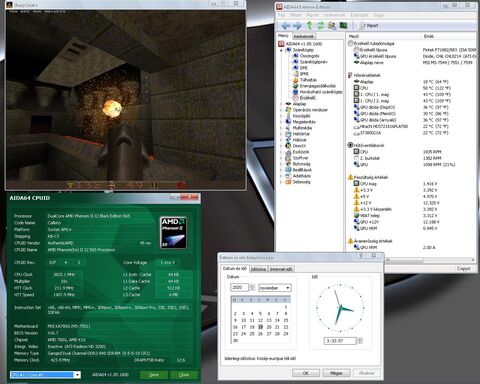Click the time spinner arrows in date dialog

pyautogui.click(x=359, y=341)
